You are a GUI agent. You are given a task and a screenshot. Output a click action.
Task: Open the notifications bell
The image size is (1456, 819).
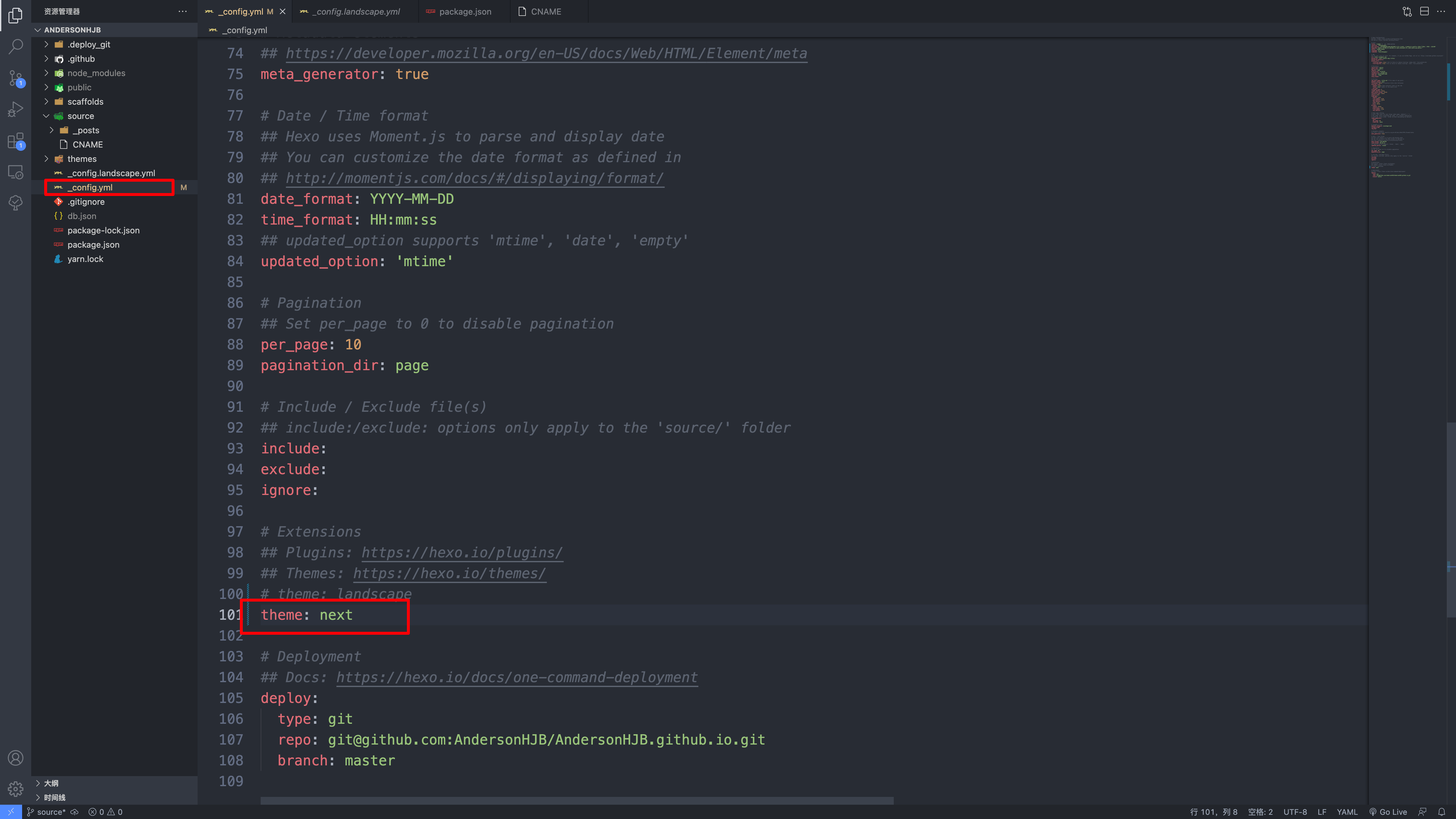[x=1441, y=812]
